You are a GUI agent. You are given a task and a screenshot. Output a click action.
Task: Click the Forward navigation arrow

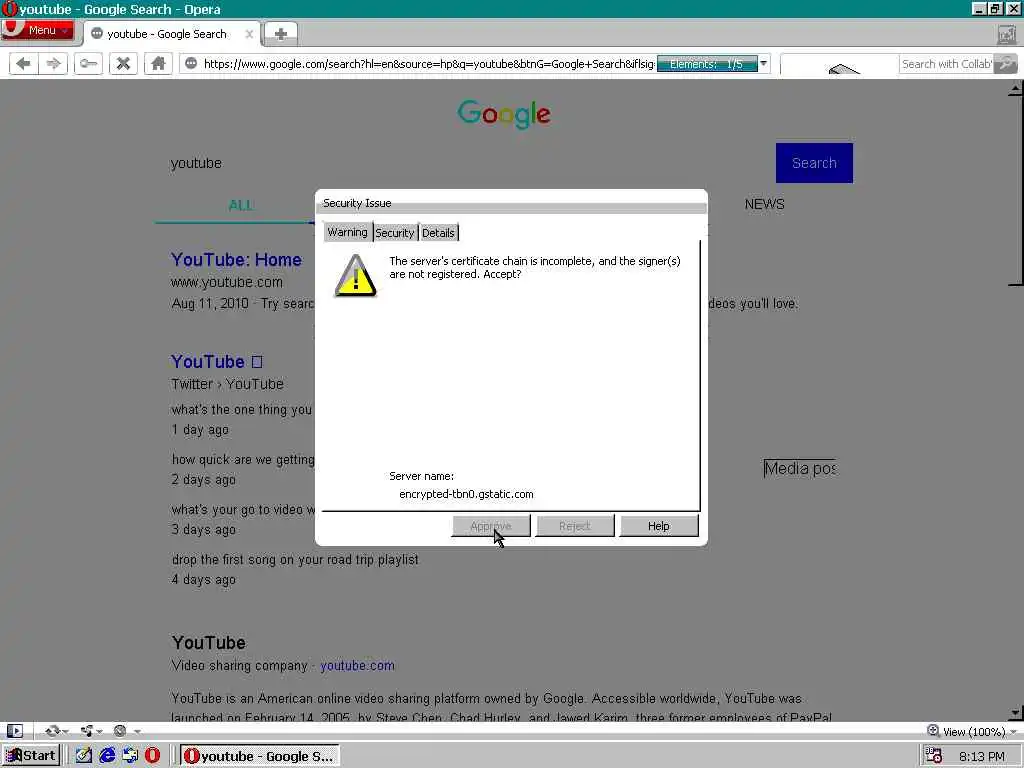click(54, 63)
